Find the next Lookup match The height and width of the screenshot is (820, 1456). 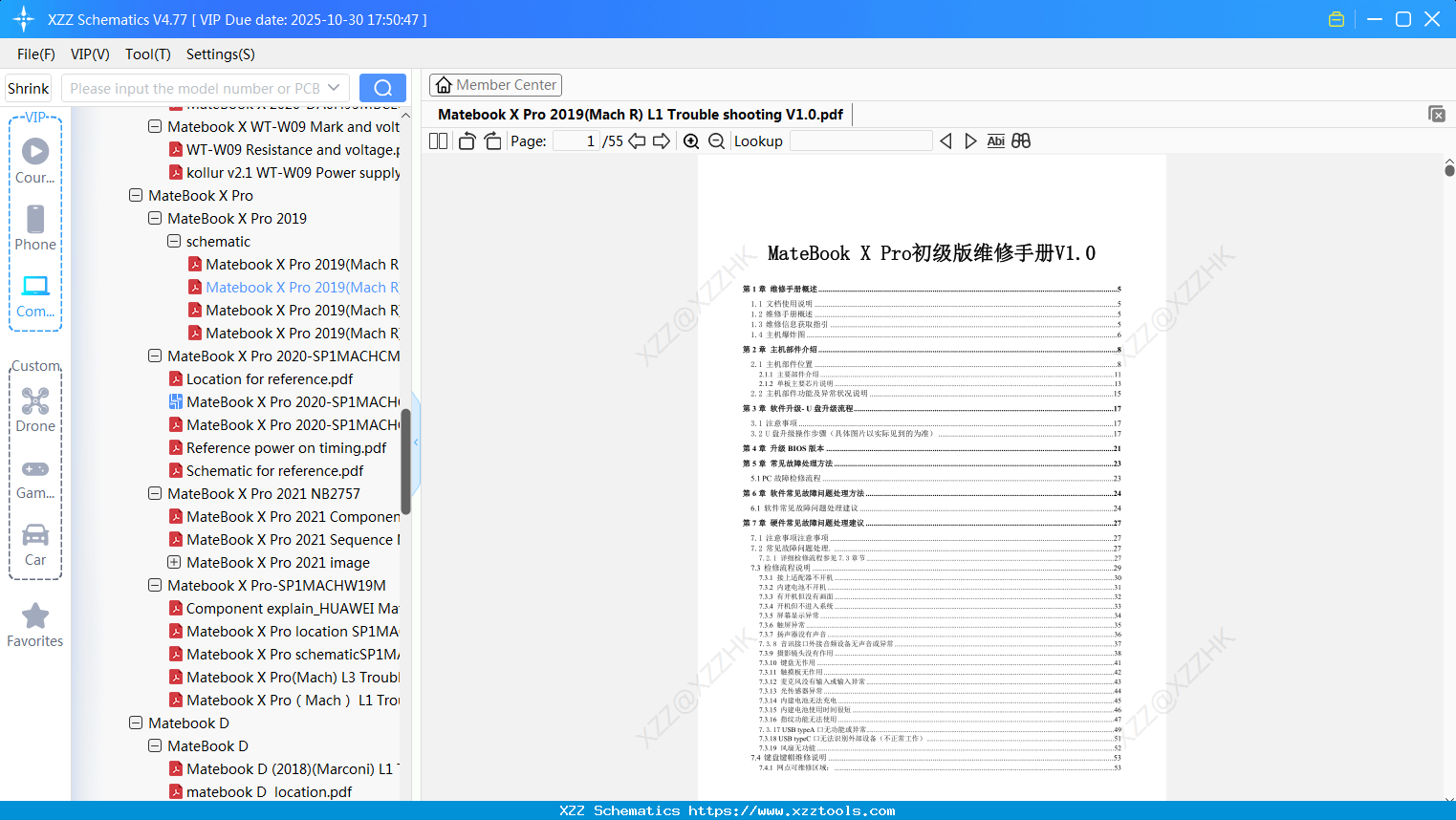click(x=970, y=141)
